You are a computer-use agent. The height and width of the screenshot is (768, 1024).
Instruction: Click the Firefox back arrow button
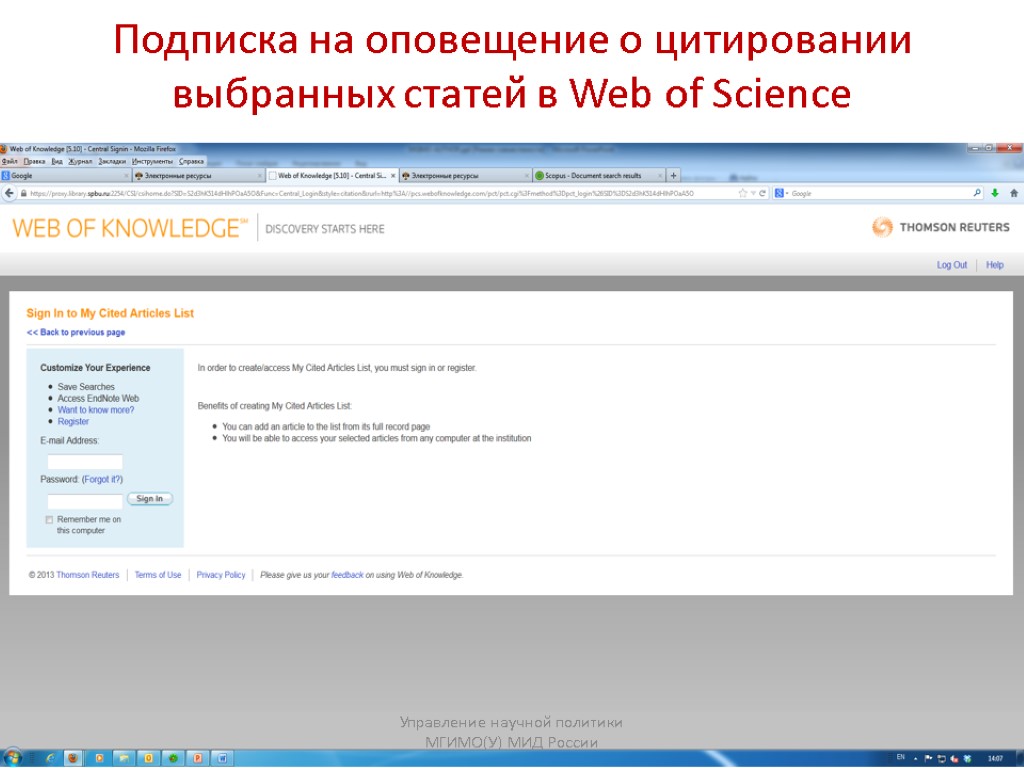point(9,193)
